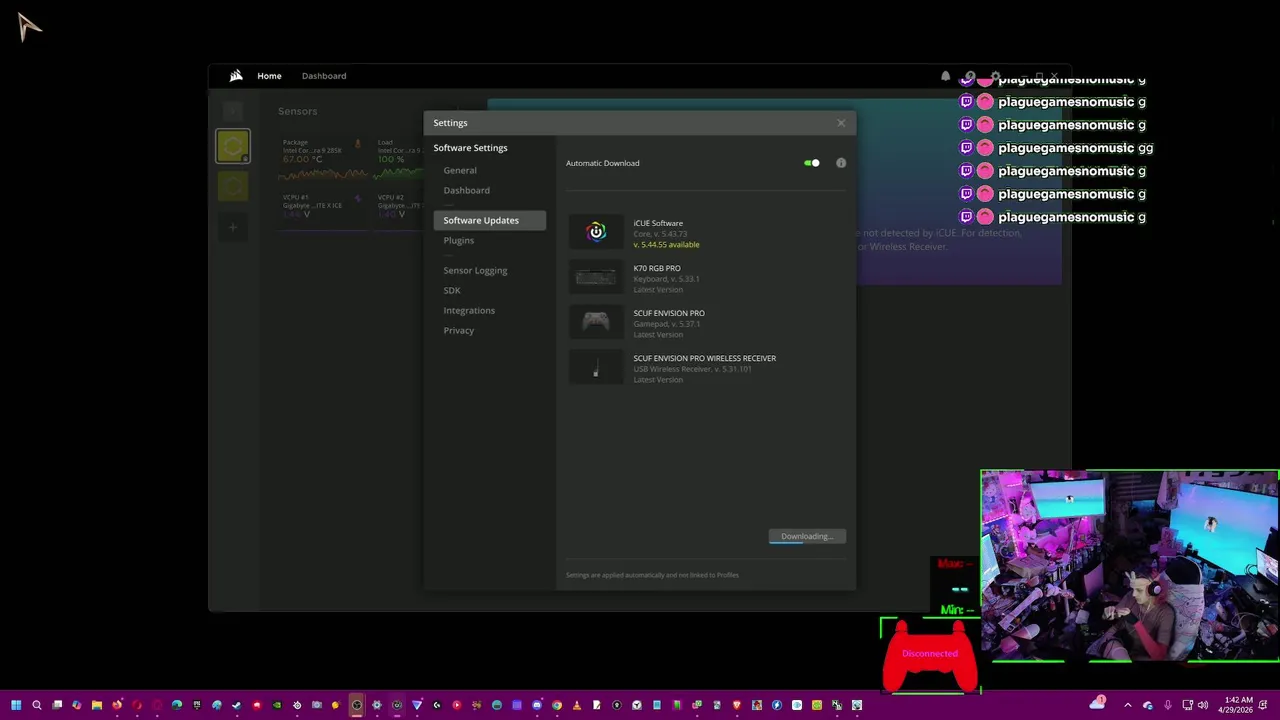Open the Brave browser from the taskbar
Screen dimensions: 1280x720
click(x=737, y=705)
